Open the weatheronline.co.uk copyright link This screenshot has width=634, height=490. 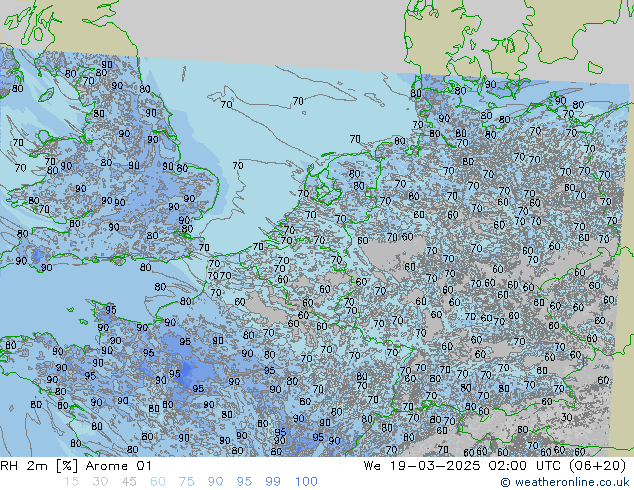[x=564, y=482]
